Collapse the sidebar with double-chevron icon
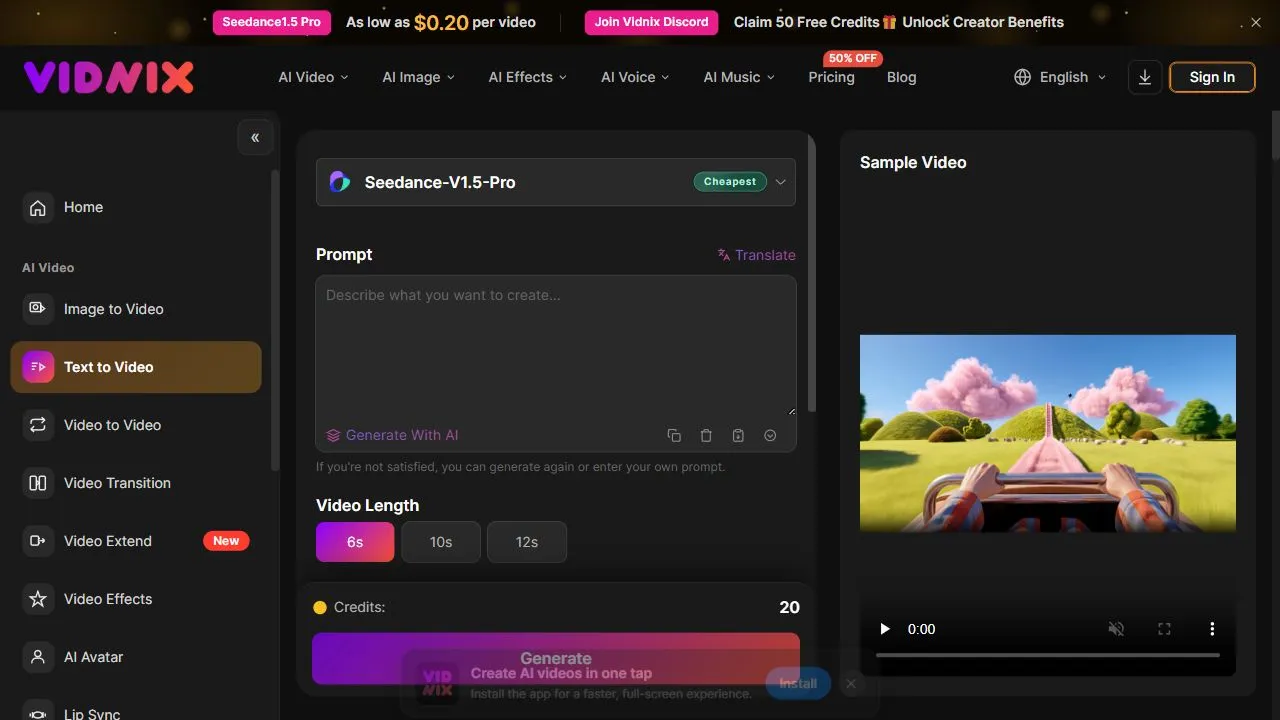This screenshot has width=1280, height=720. pos(255,137)
